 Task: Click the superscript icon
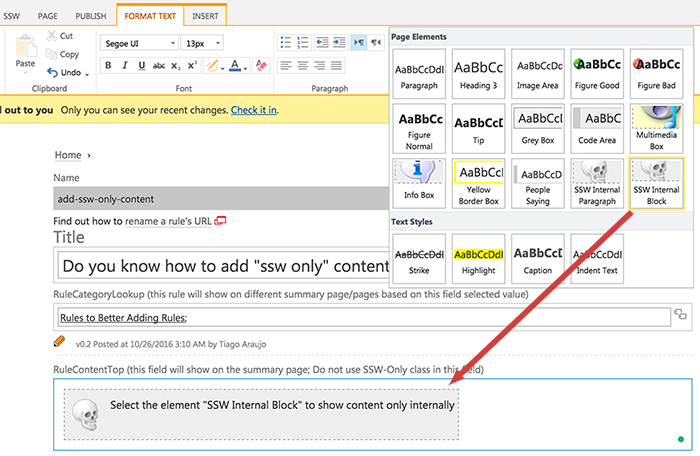pos(192,66)
